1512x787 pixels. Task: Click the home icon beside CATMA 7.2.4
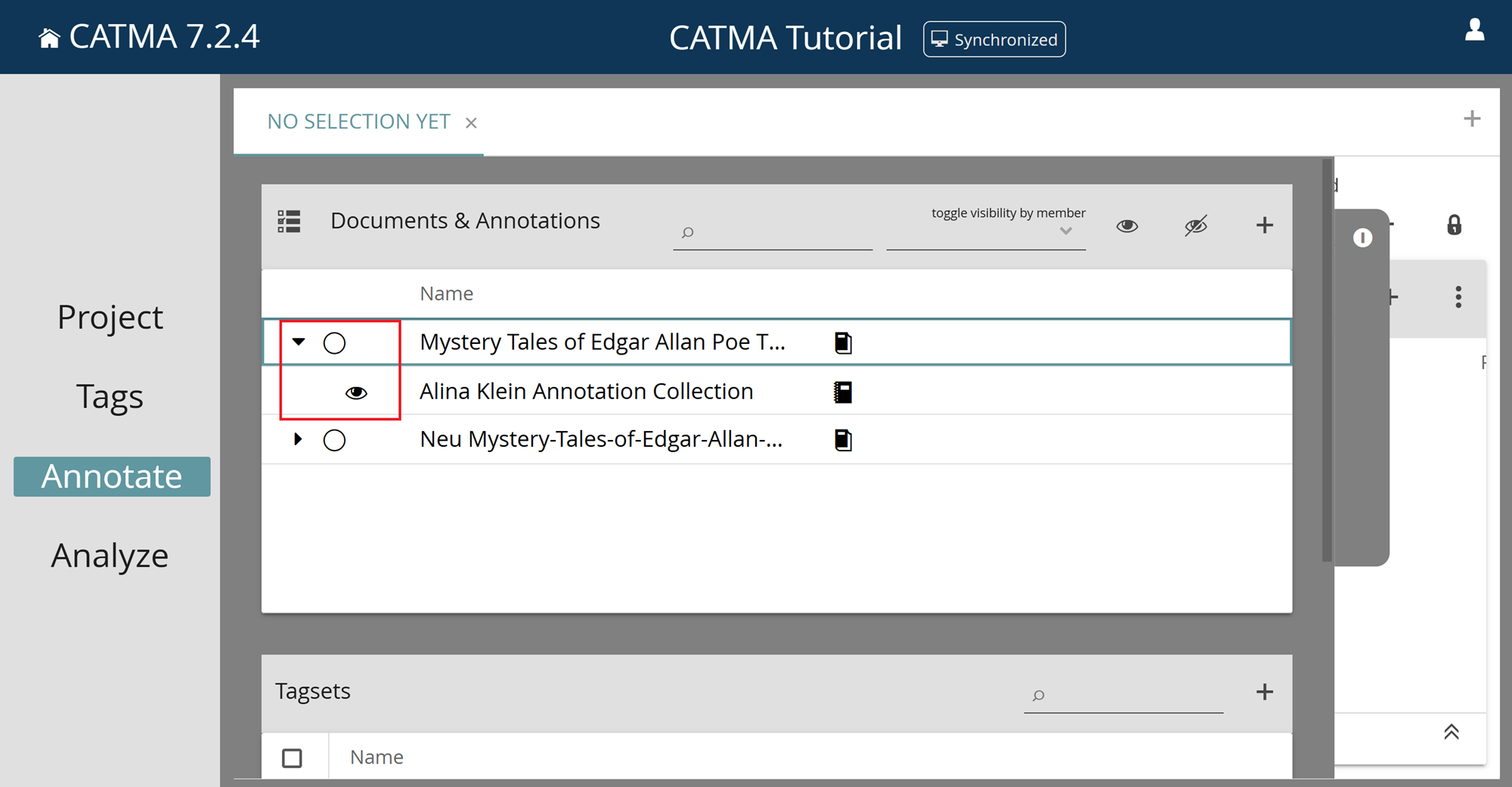[x=49, y=36]
